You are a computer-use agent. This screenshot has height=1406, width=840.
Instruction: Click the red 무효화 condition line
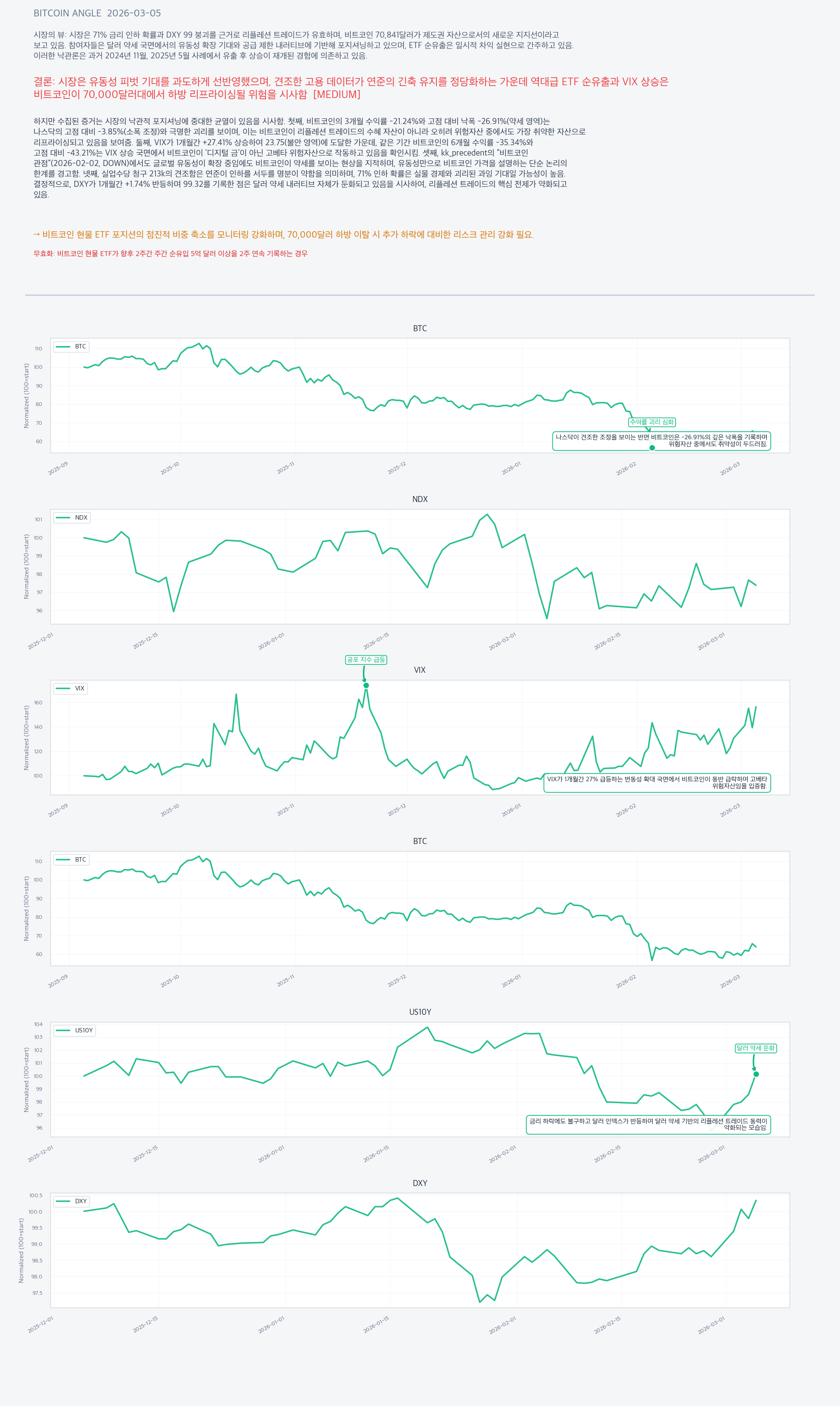click(170, 254)
